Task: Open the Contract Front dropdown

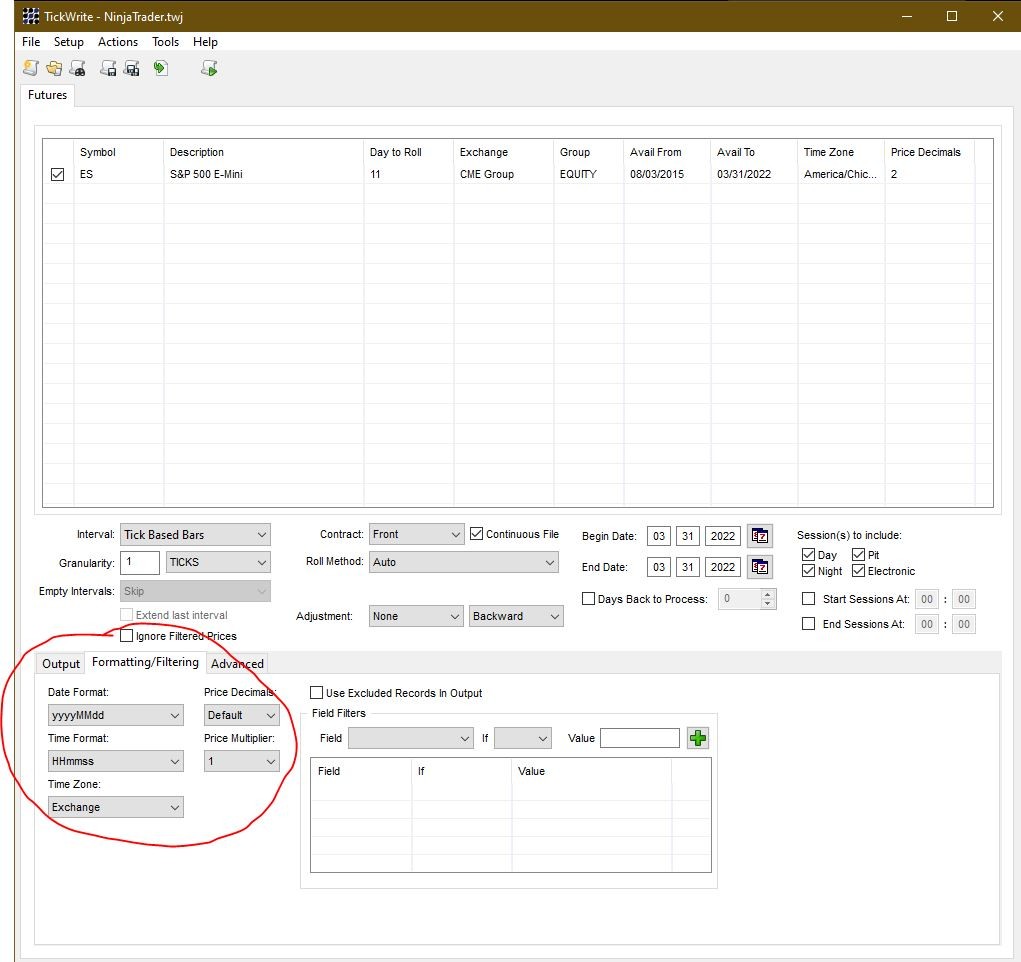Action: click(417, 534)
